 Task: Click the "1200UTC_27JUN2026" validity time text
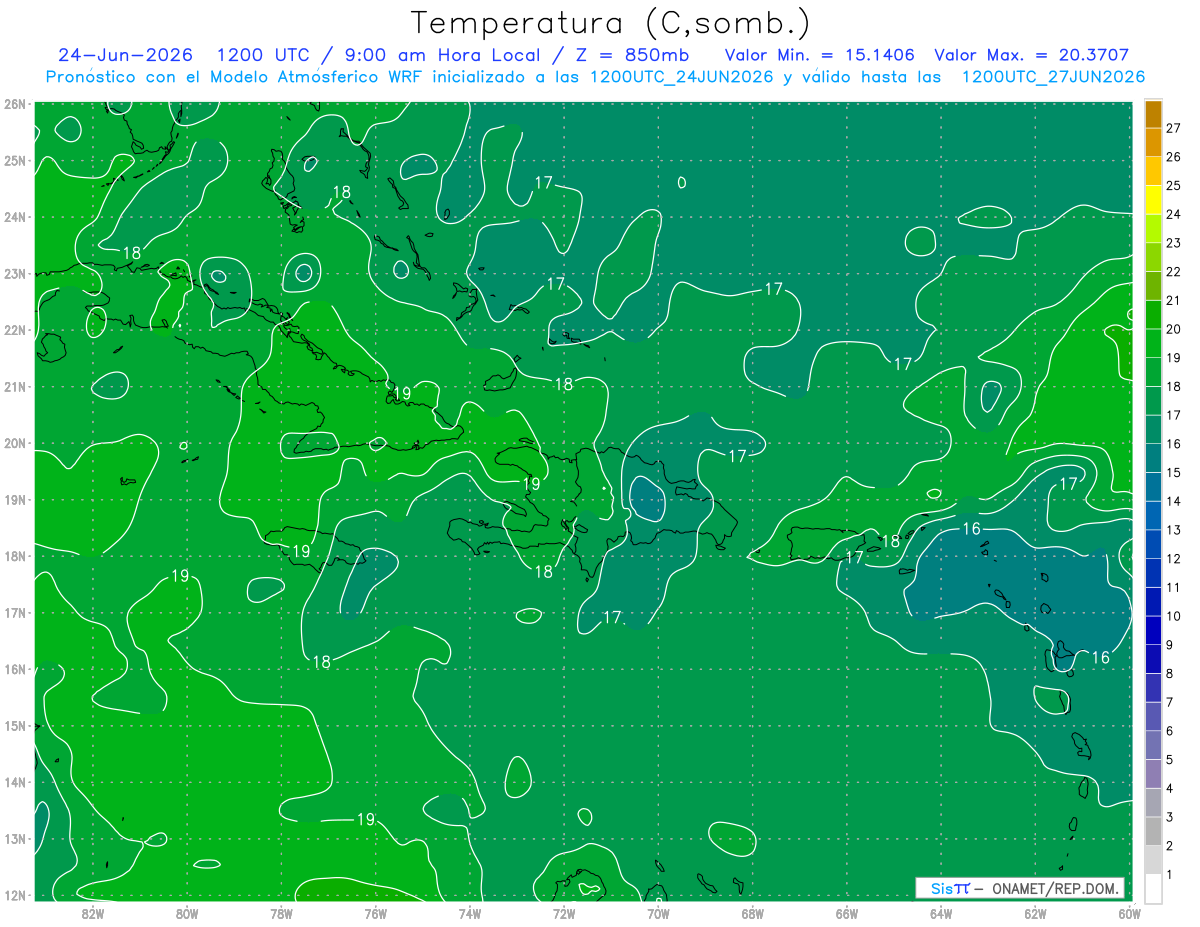[1053, 77]
